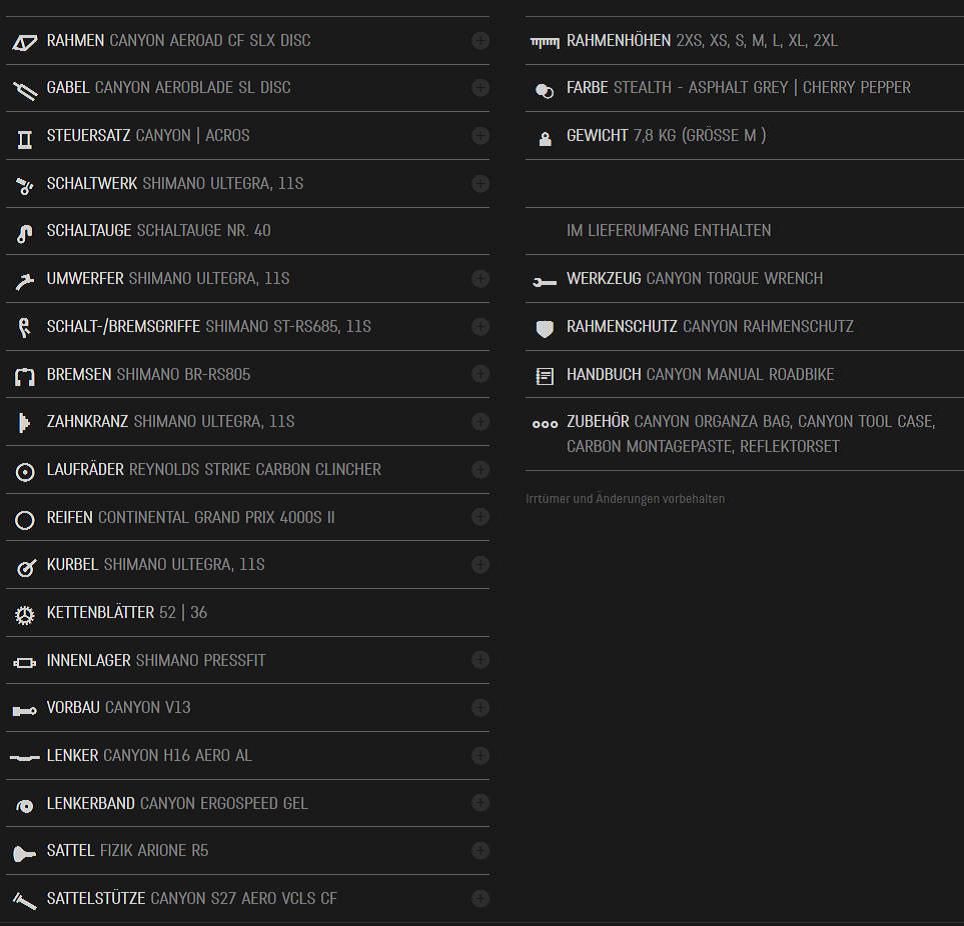Screen dimensions: 964x926
Task: Expand Sattelstütze S27 Aero plus button
Action: (480, 898)
